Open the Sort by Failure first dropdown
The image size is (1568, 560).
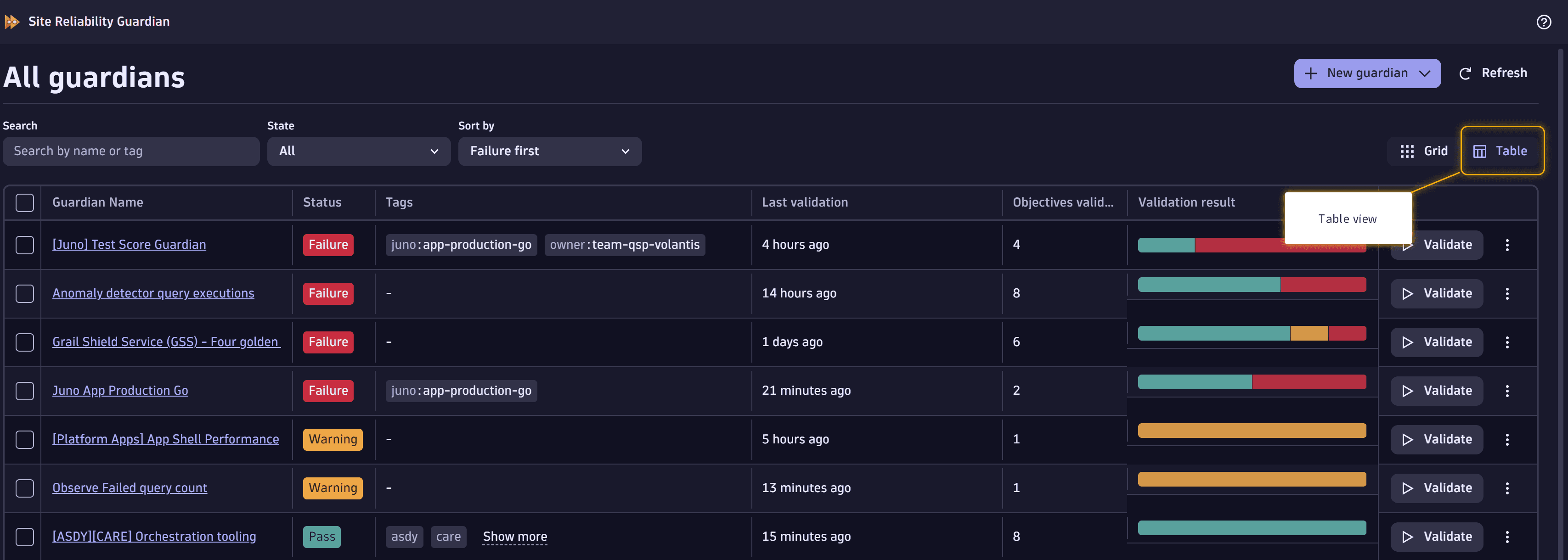(x=550, y=151)
